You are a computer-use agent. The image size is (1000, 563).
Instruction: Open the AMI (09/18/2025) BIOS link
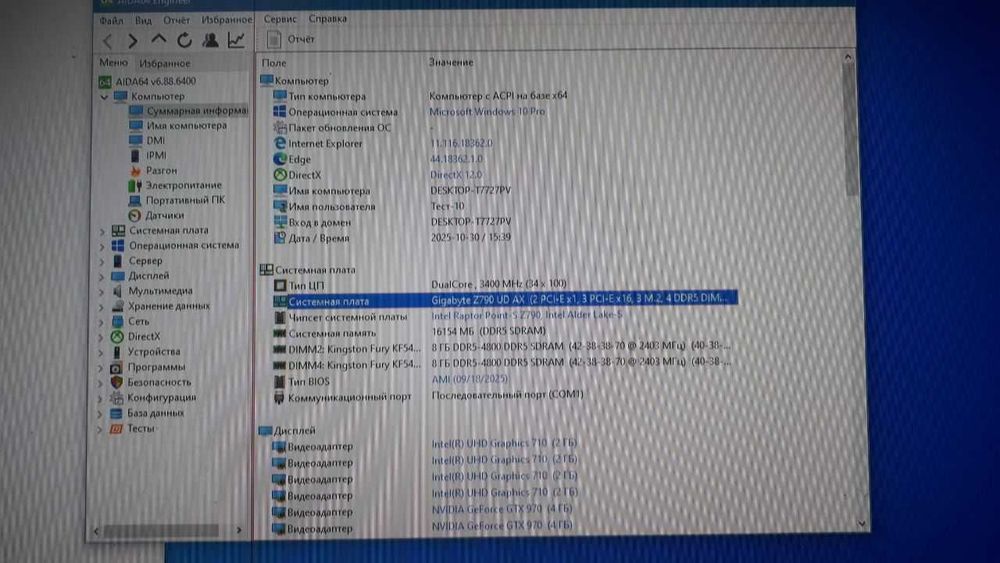click(x=470, y=379)
